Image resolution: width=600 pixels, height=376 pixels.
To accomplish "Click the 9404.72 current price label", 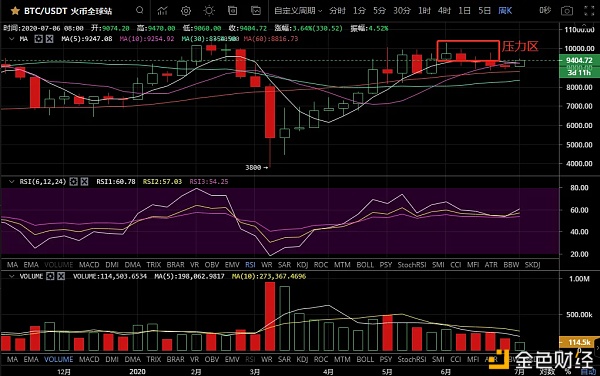I will [x=579, y=60].
